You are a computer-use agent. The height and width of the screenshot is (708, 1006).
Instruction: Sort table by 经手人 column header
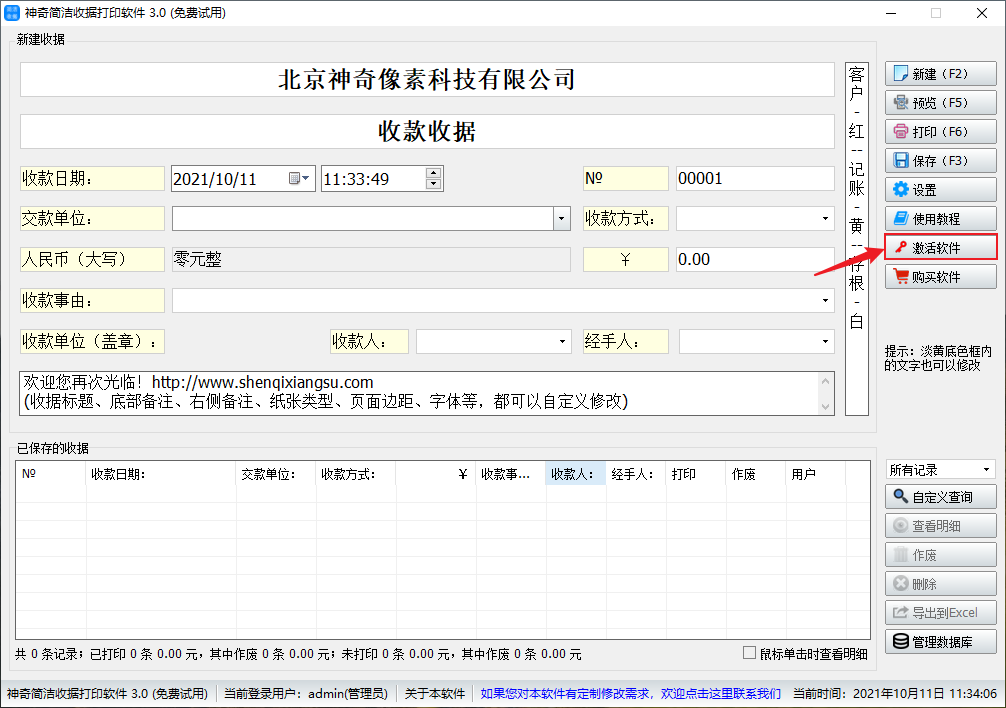pos(636,474)
